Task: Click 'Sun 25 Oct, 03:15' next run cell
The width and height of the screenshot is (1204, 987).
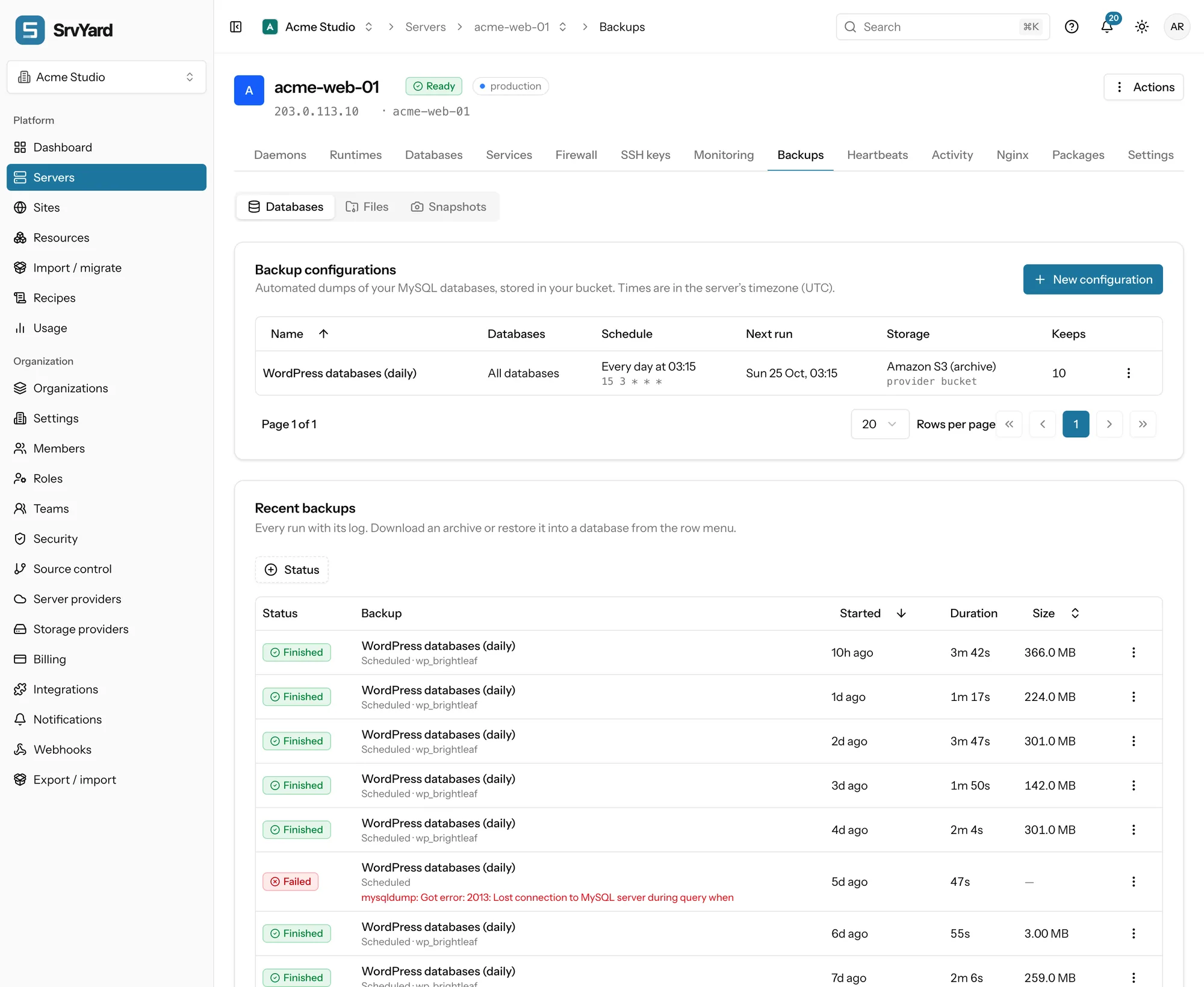Action: (791, 373)
